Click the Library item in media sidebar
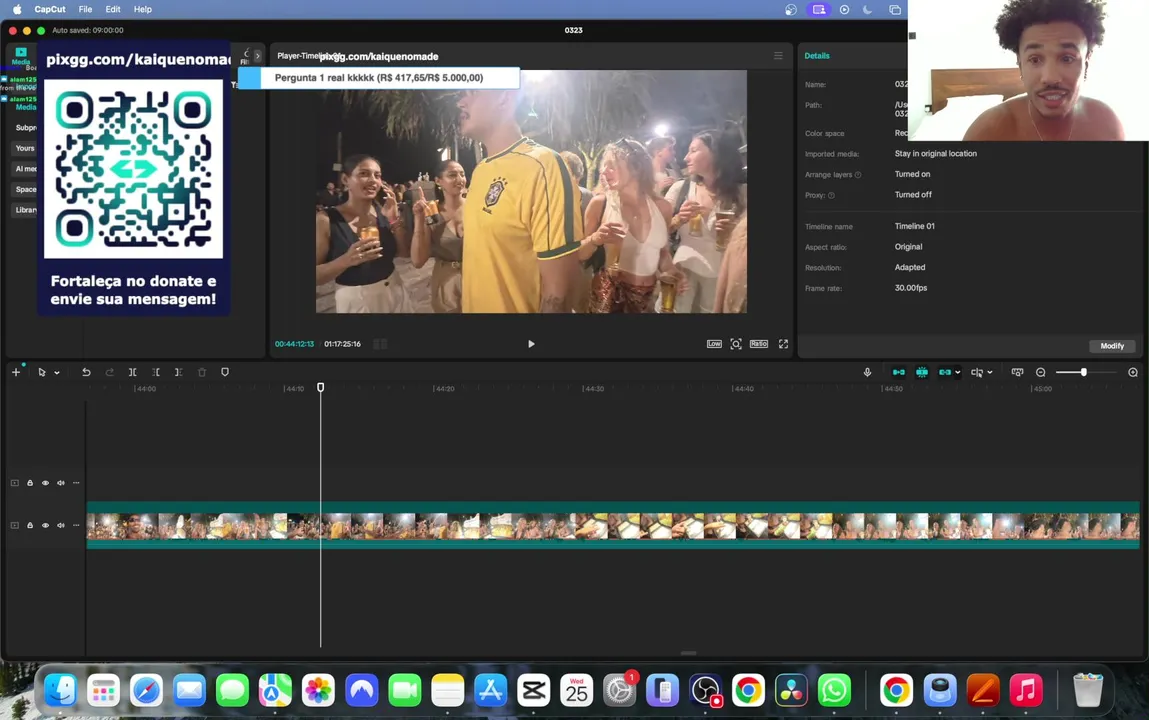This screenshot has height=720, width=1149. (x=26, y=210)
